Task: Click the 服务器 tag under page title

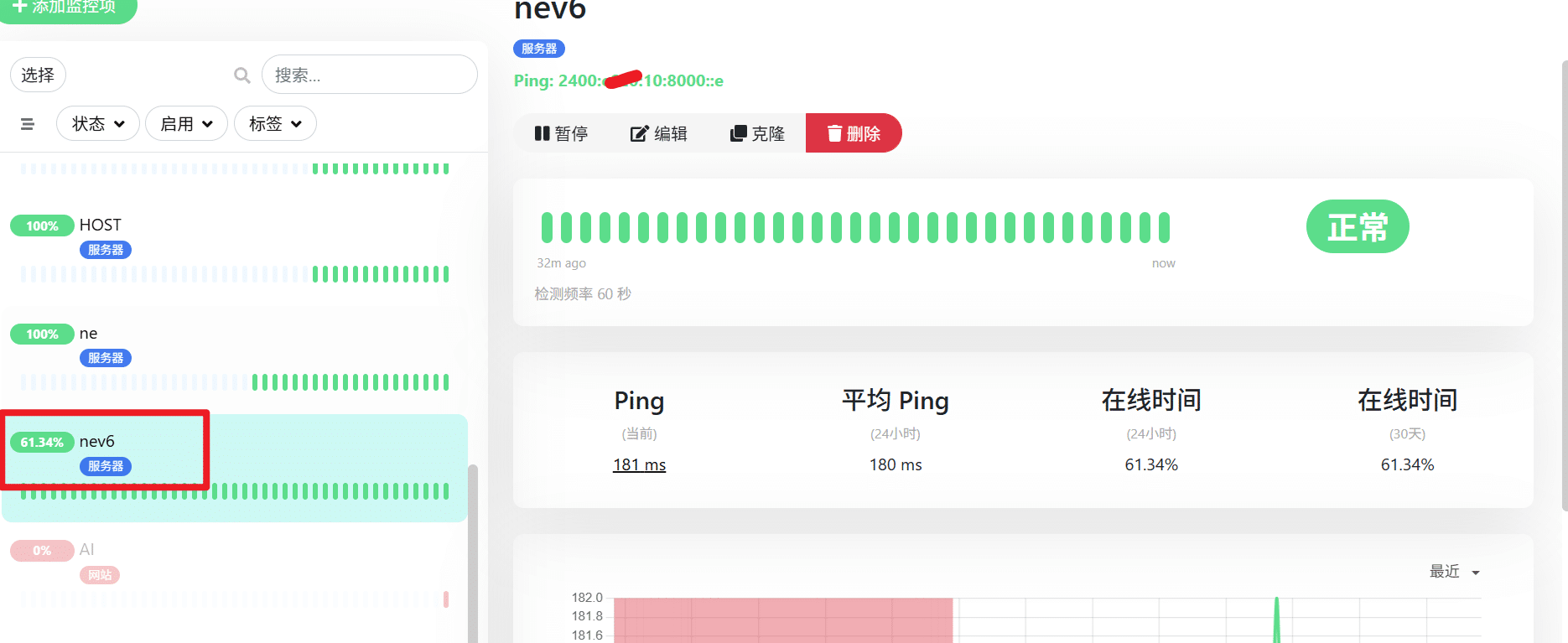Action: (539, 49)
